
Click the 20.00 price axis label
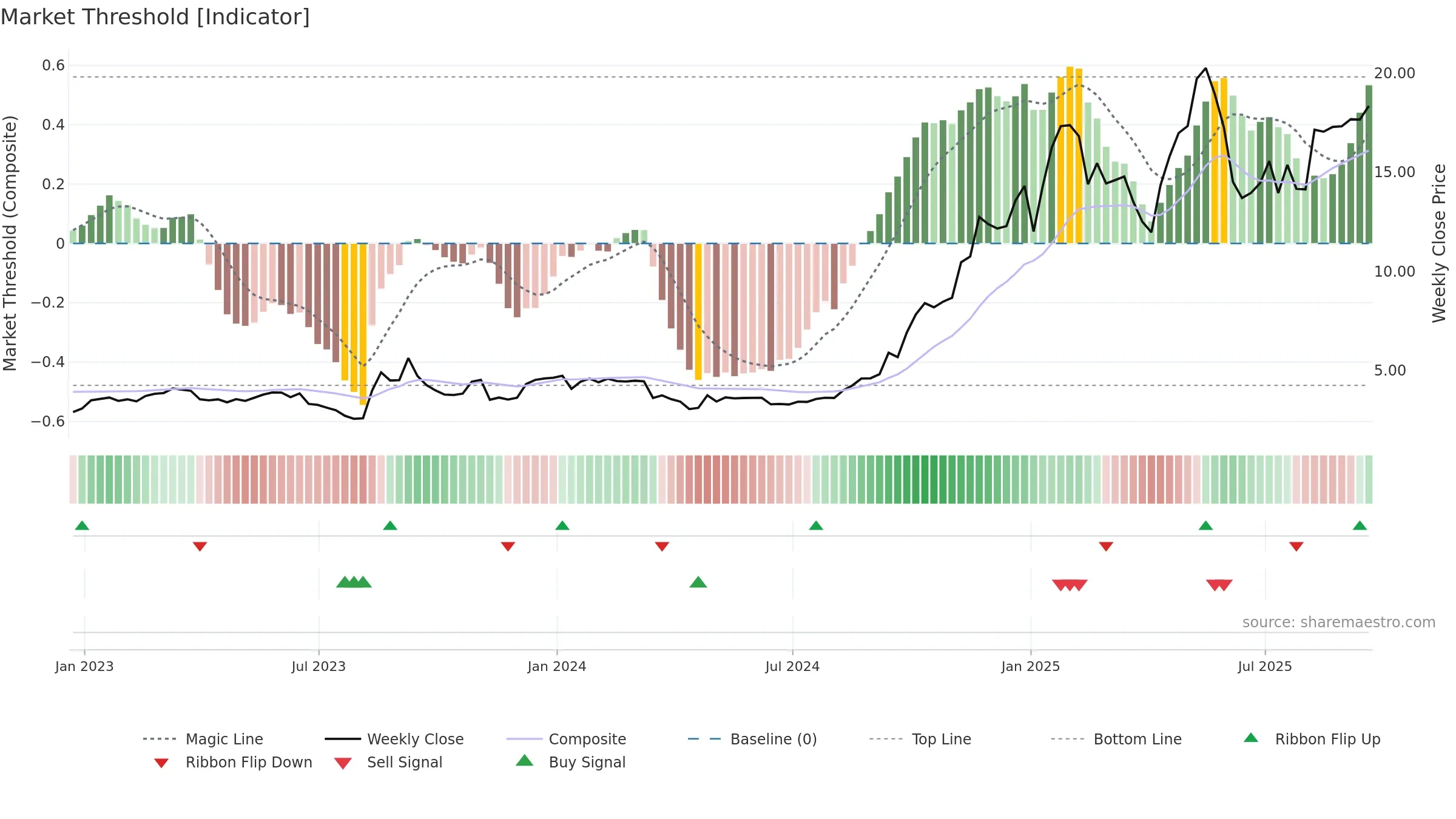(1395, 73)
